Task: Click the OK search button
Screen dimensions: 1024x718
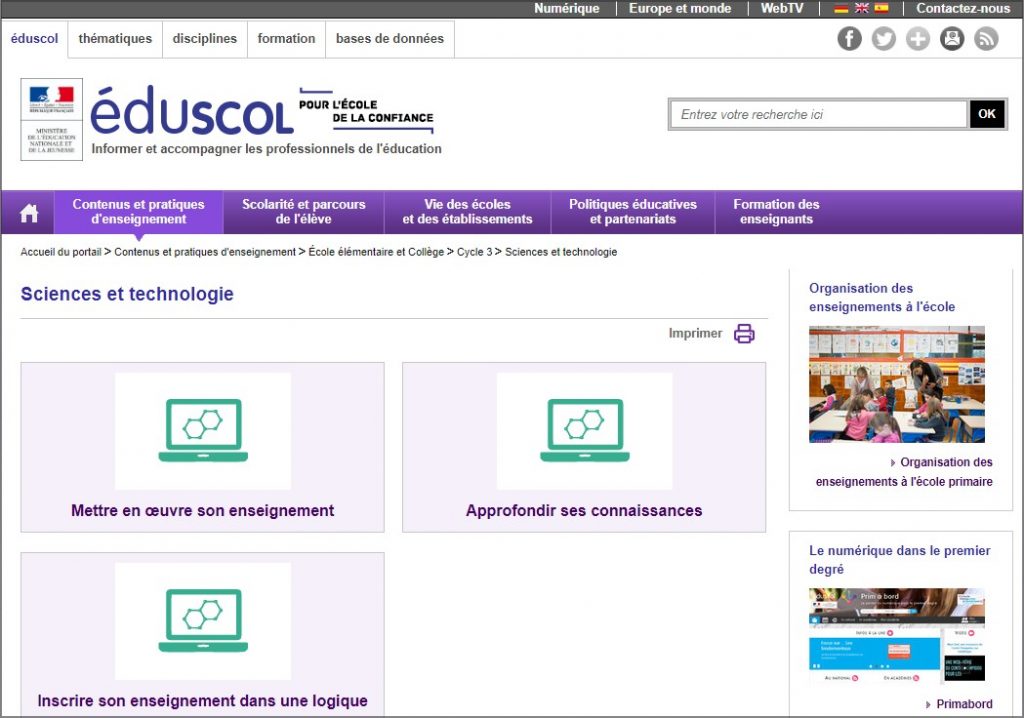Action: tap(987, 114)
